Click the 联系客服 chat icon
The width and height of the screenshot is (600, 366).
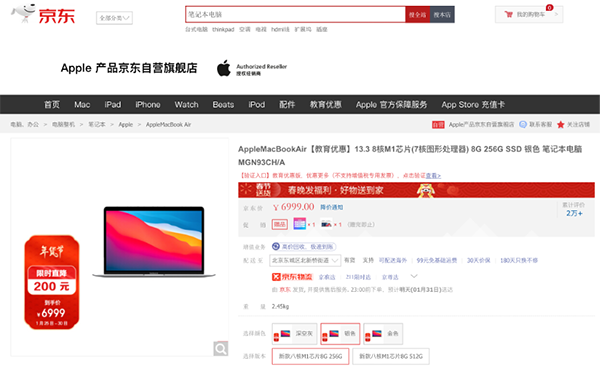[x=523, y=124]
